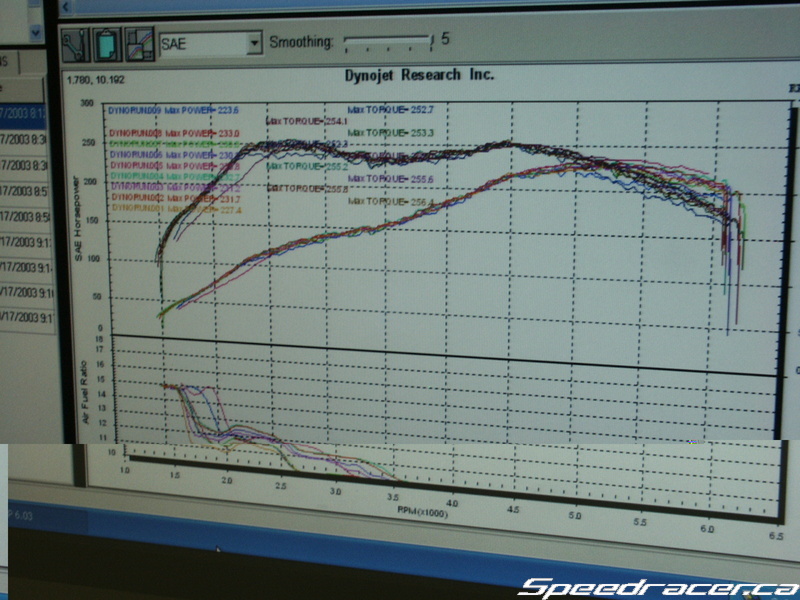Click the graph options icon beside the SAE box
The image size is (800, 600).
[x=139, y=43]
